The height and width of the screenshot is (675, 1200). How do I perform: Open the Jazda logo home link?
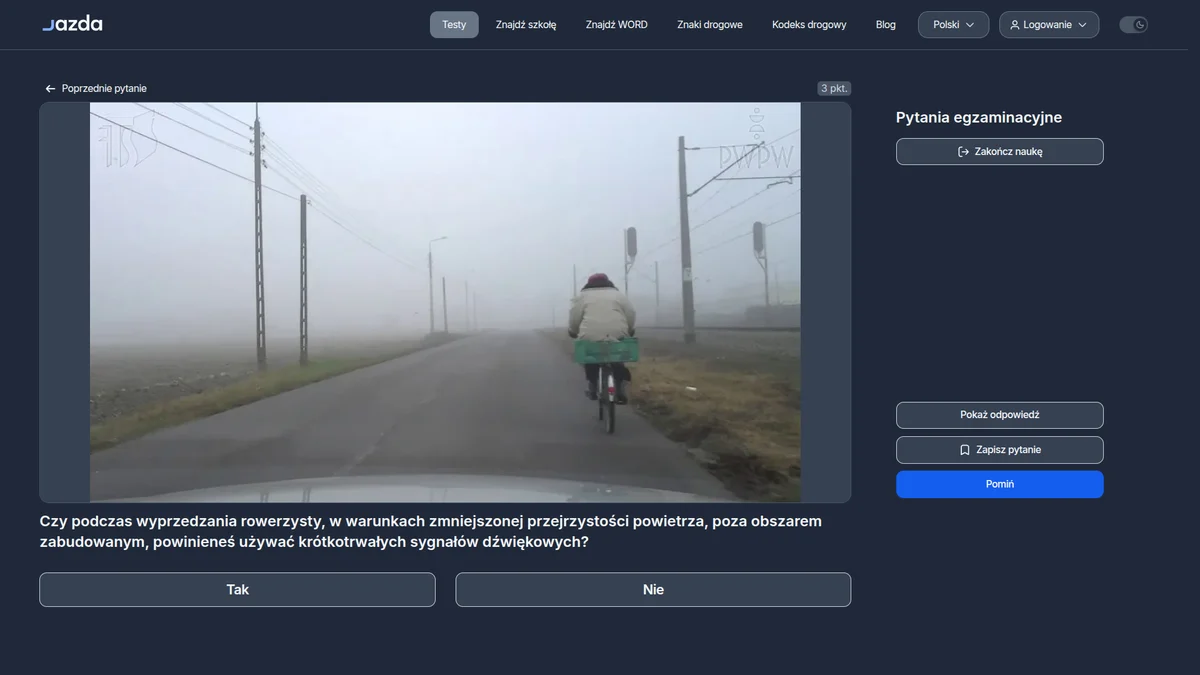point(72,24)
